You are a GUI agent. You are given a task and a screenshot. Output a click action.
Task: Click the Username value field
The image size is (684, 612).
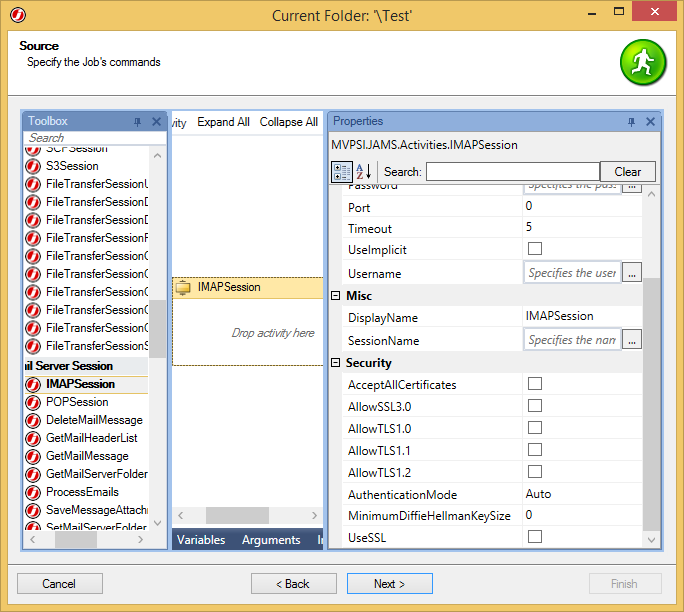click(572, 273)
